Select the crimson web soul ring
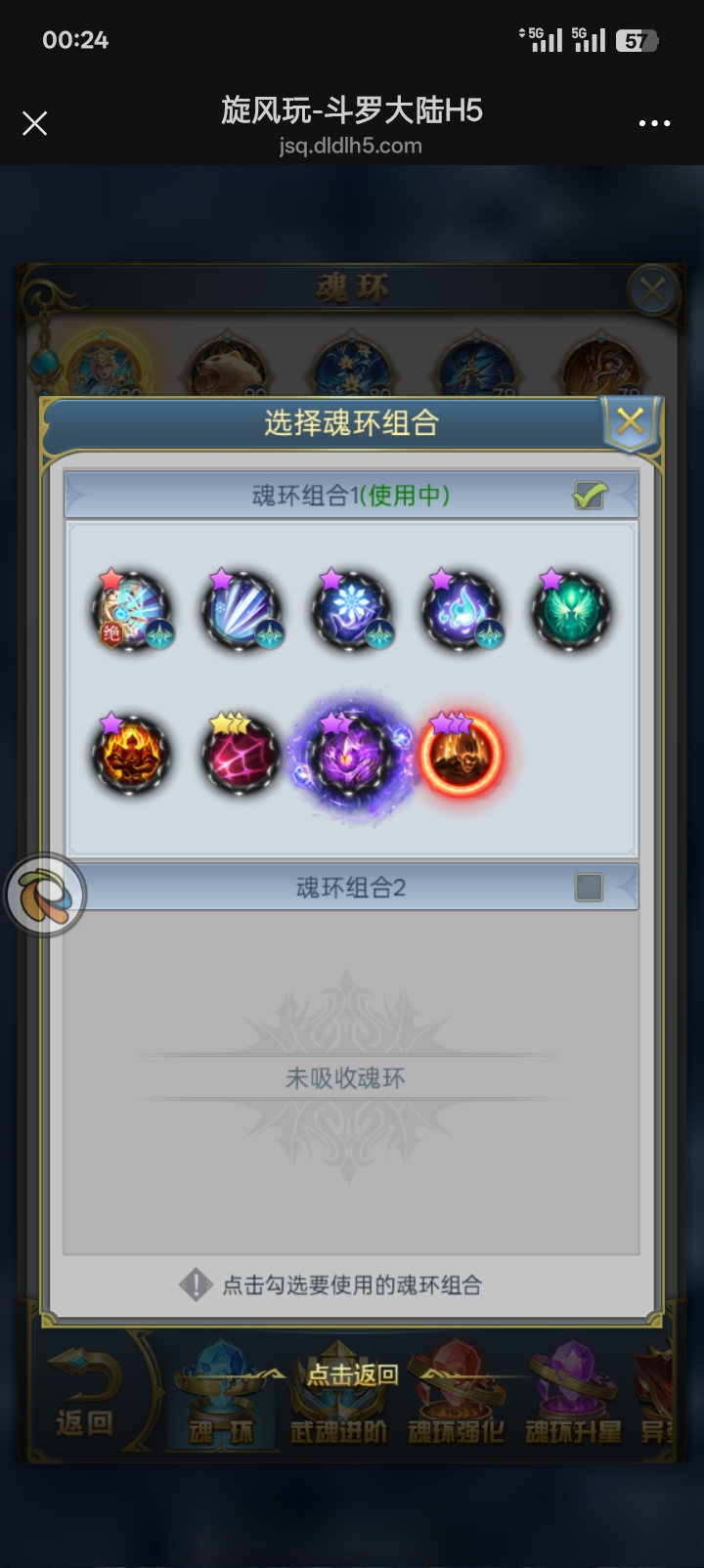The height and width of the screenshot is (1568, 704). click(x=242, y=754)
